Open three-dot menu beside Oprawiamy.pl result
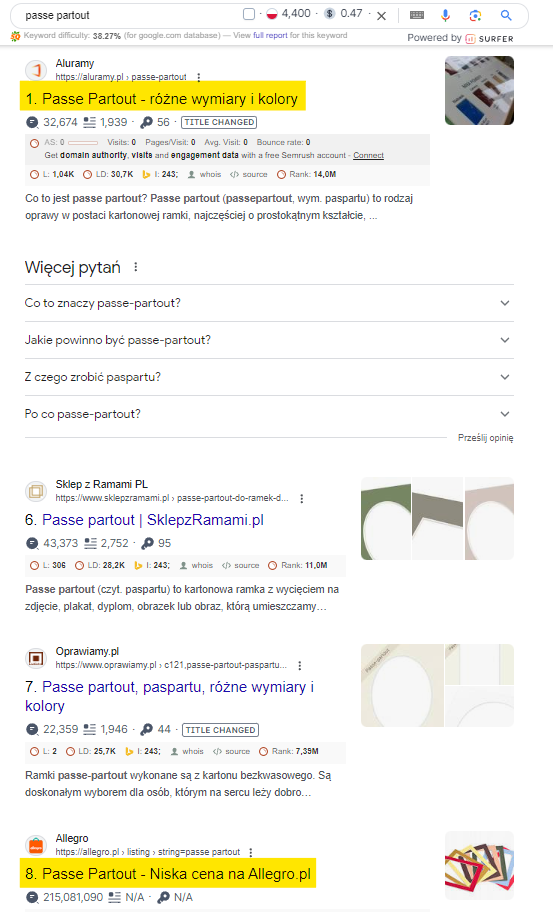Screen dimensions: 553x912 pos(299,665)
